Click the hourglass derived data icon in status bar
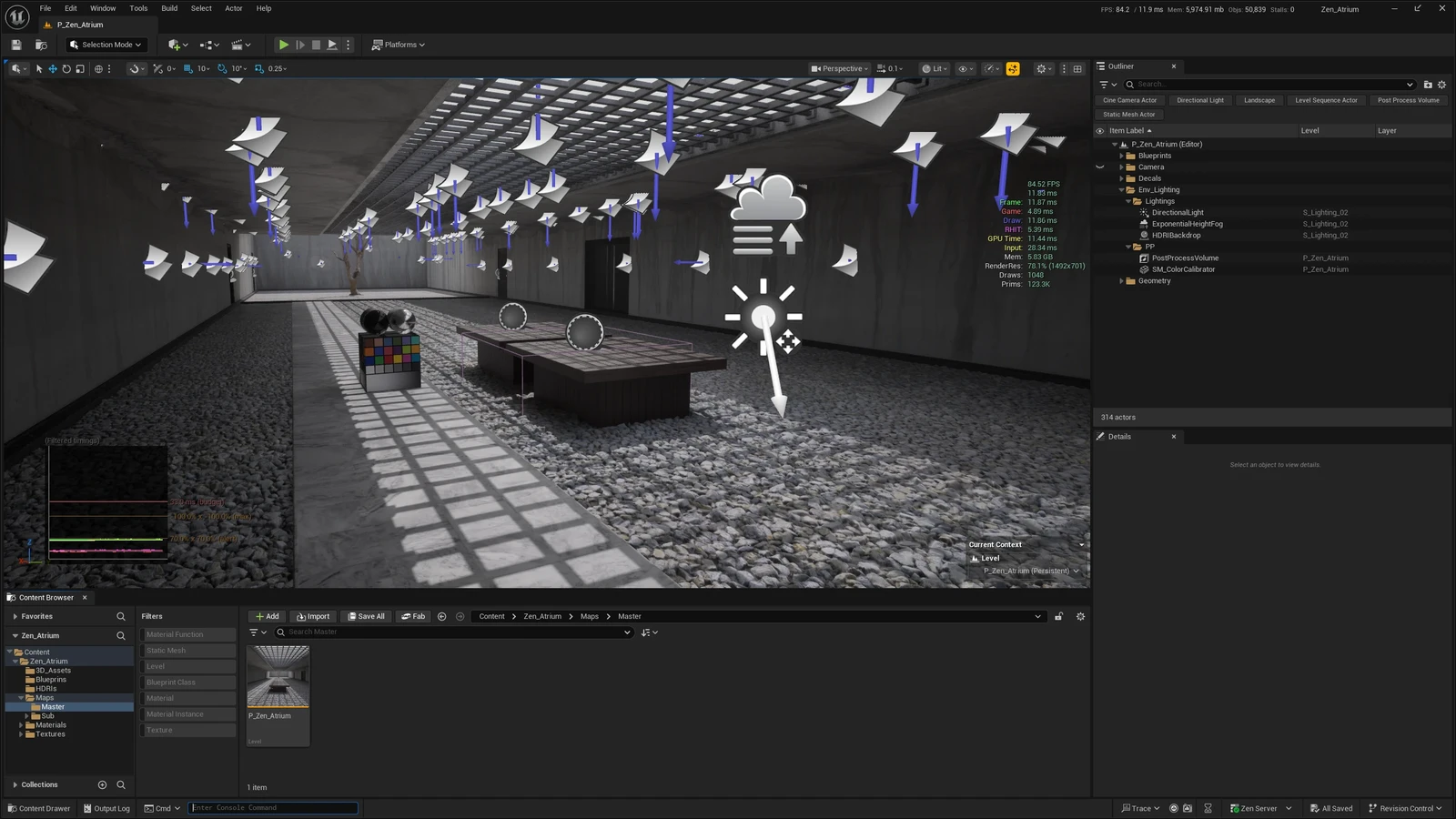1456x819 pixels. click(x=1208, y=808)
